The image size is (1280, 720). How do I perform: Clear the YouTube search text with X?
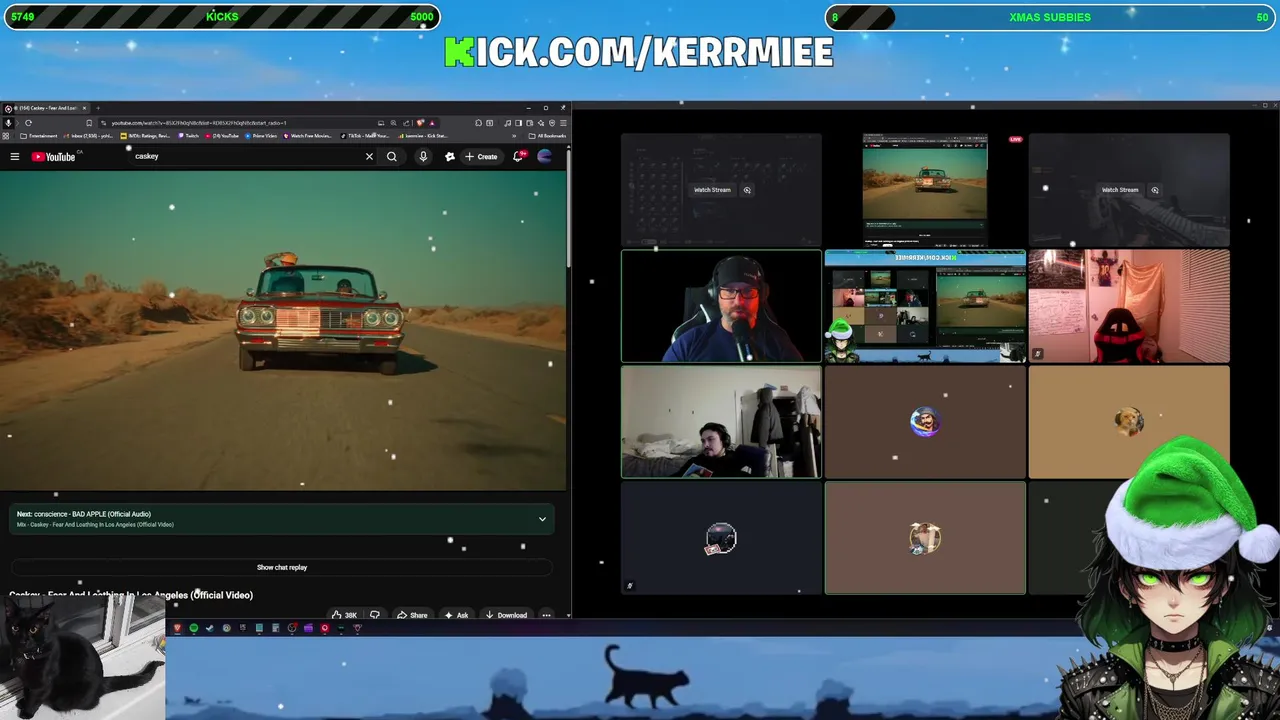click(x=369, y=156)
